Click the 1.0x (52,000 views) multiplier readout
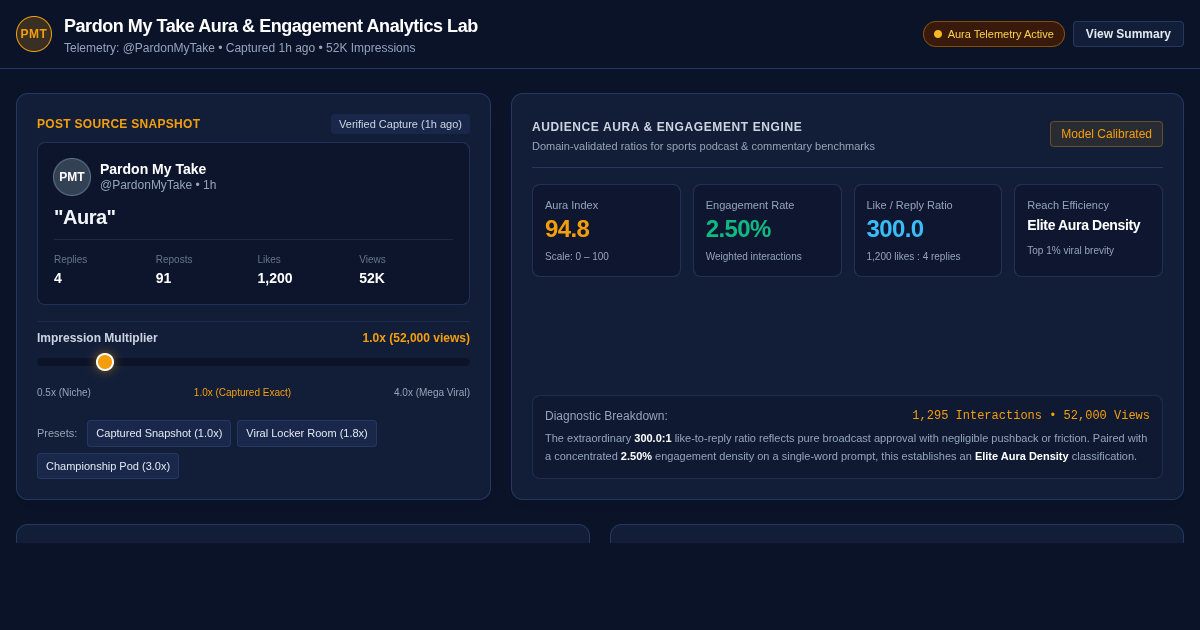This screenshot has width=1200, height=630. tap(416, 338)
